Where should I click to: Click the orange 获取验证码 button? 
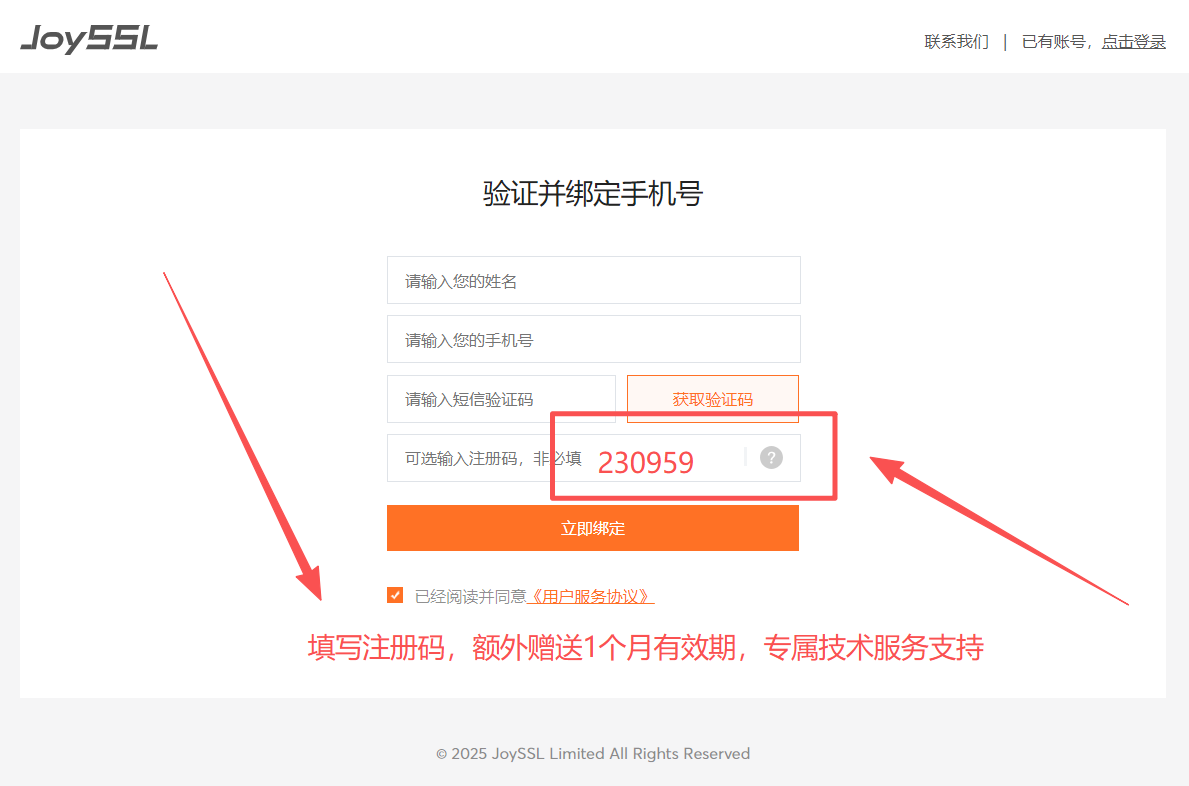coord(712,398)
